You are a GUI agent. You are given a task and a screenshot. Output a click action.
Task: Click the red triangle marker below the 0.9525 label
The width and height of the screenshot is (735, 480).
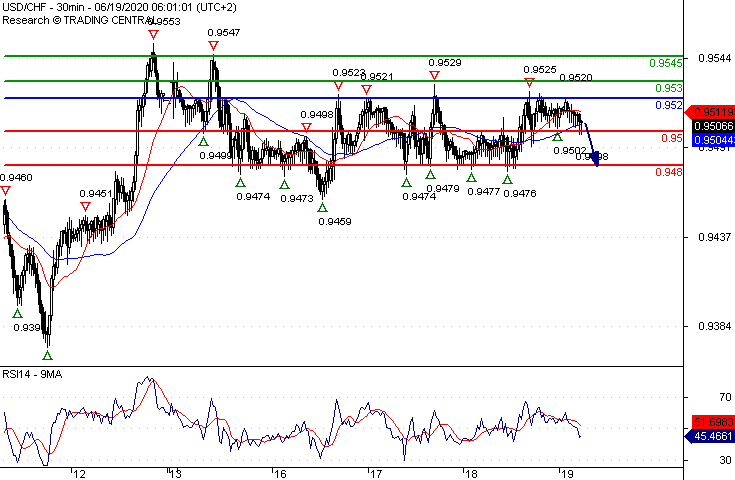[x=530, y=83]
